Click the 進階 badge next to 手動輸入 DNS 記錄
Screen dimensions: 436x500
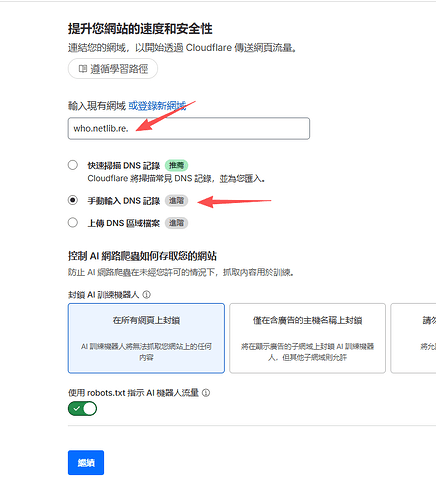click(176, 201)
